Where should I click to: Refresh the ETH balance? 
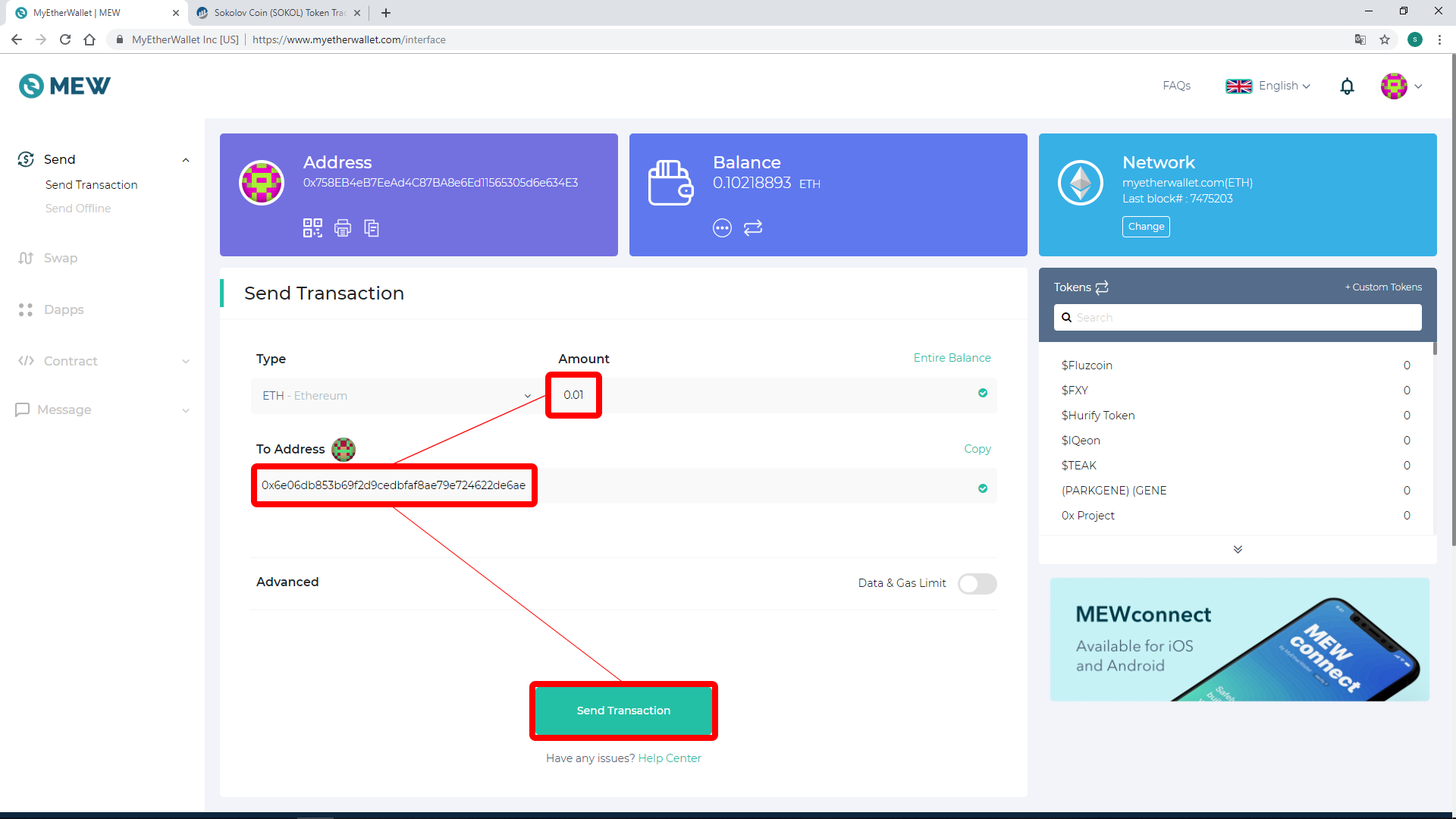(x=753, y=227)
